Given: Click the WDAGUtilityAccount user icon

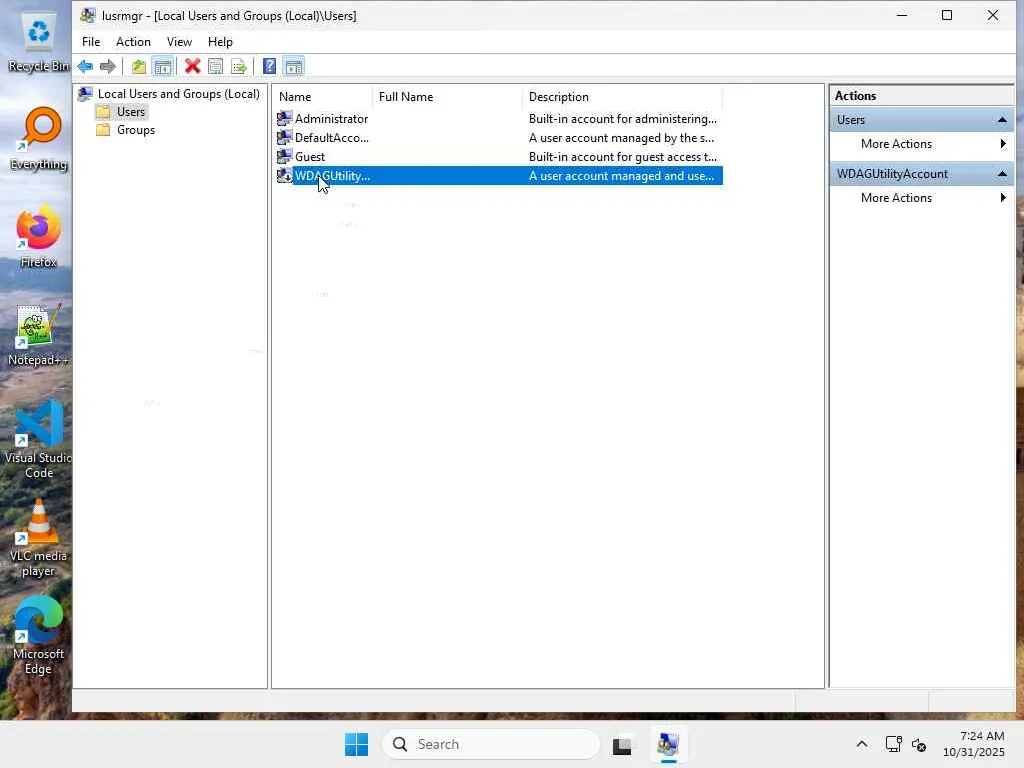Looking at the screenshot, I should coord(284,175).
